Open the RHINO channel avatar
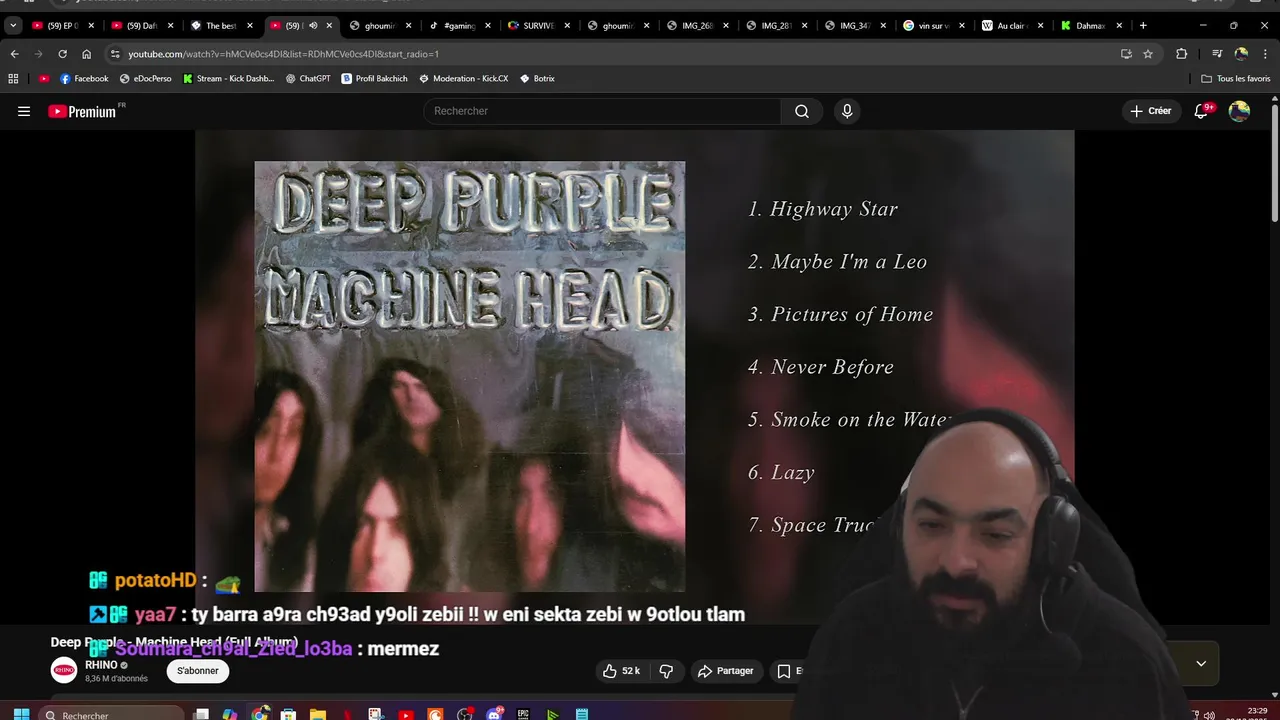 point(64,671)
